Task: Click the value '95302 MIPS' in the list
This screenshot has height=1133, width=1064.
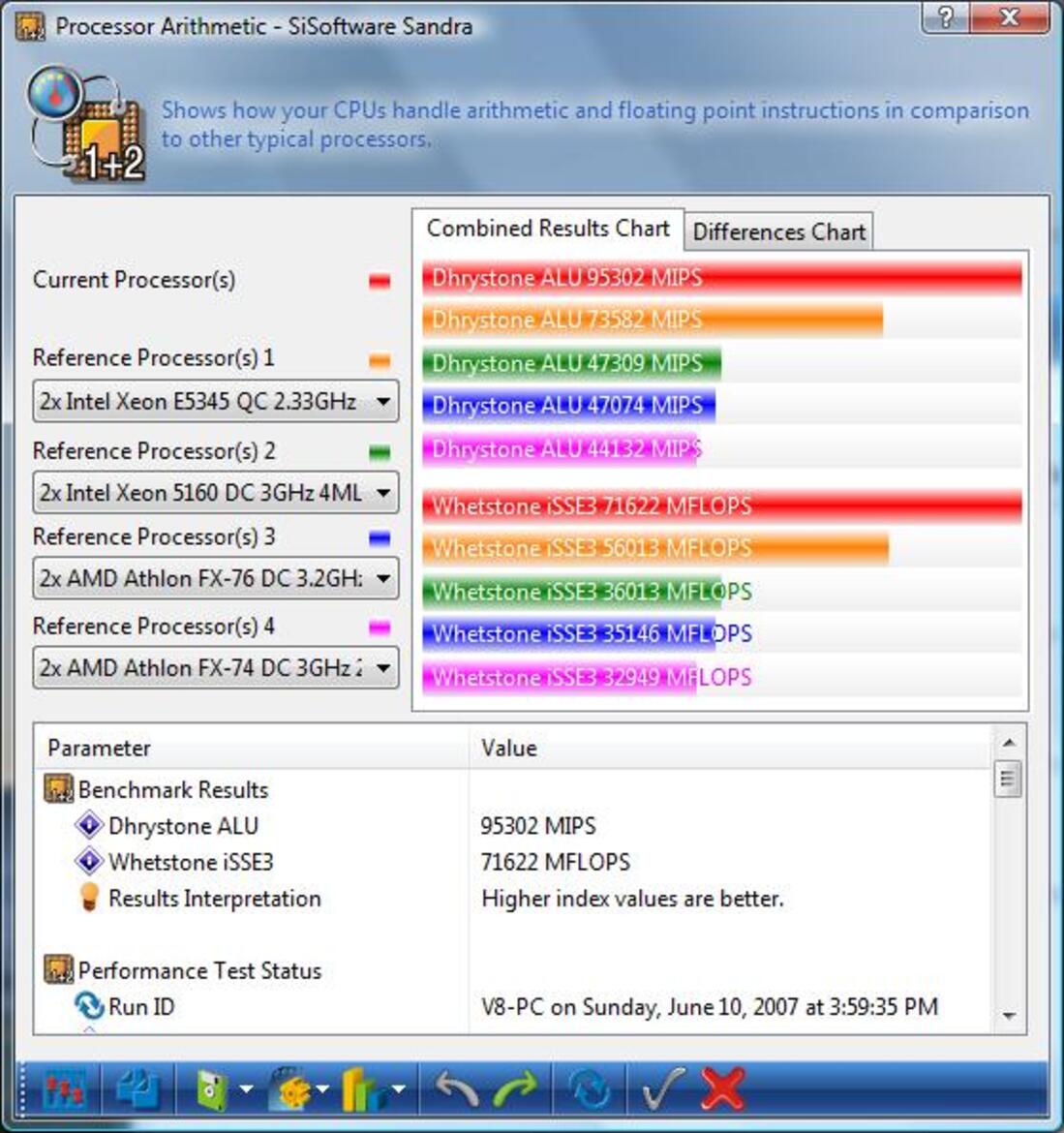Action: pos(538,826)
